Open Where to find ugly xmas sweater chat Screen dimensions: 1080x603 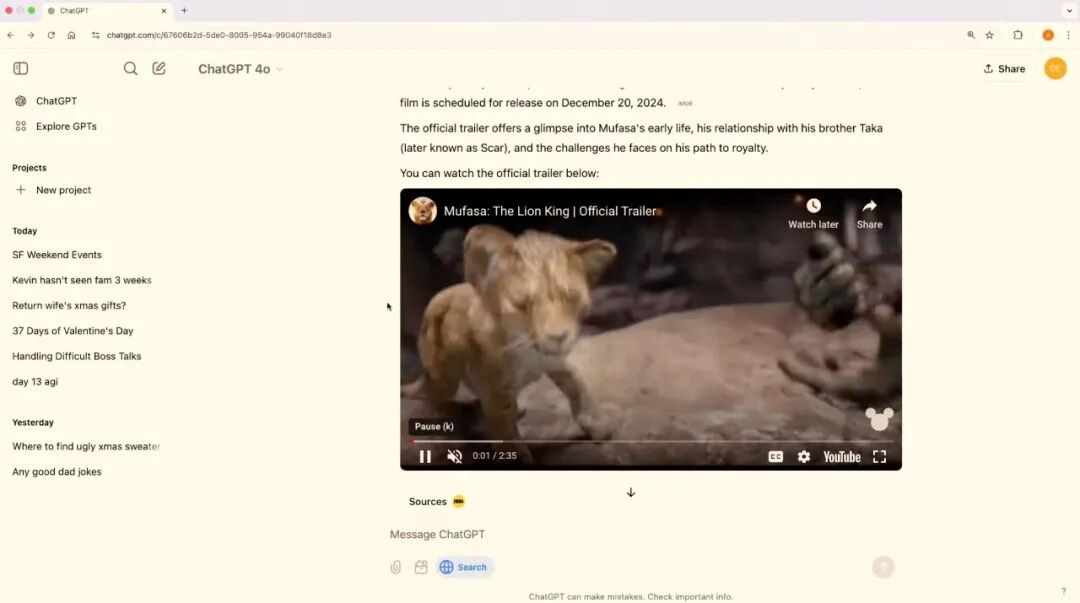(x=85, y=447)
